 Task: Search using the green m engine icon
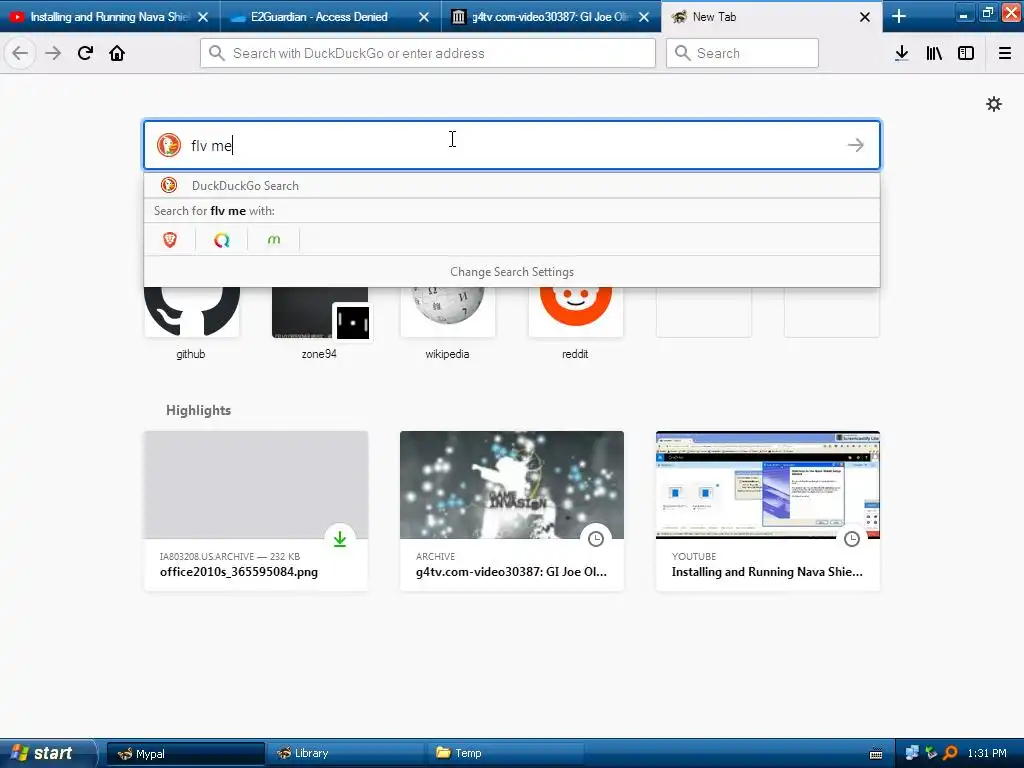[274, 240]
